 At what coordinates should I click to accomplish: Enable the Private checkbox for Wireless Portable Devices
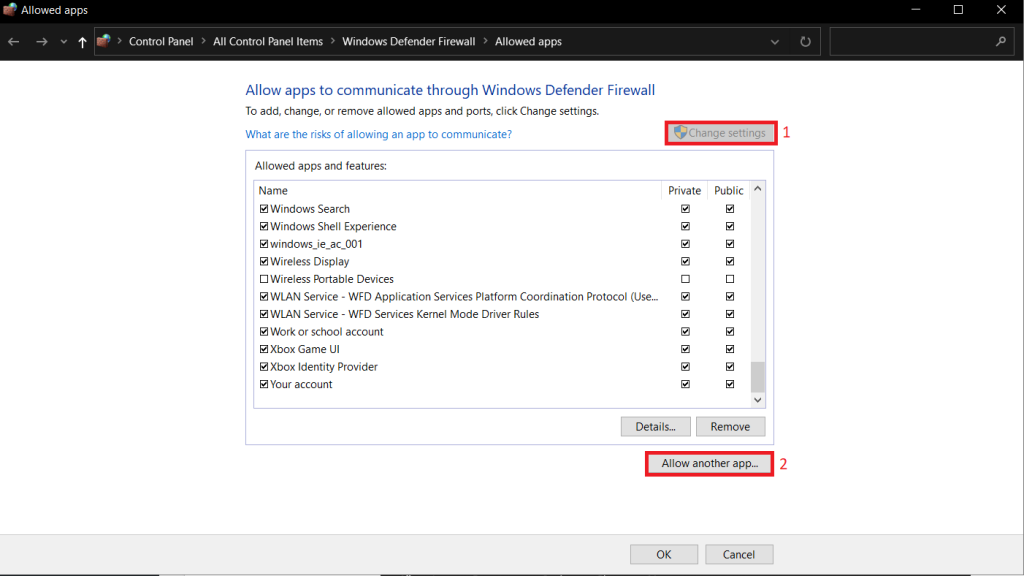[x=685, y=278]
